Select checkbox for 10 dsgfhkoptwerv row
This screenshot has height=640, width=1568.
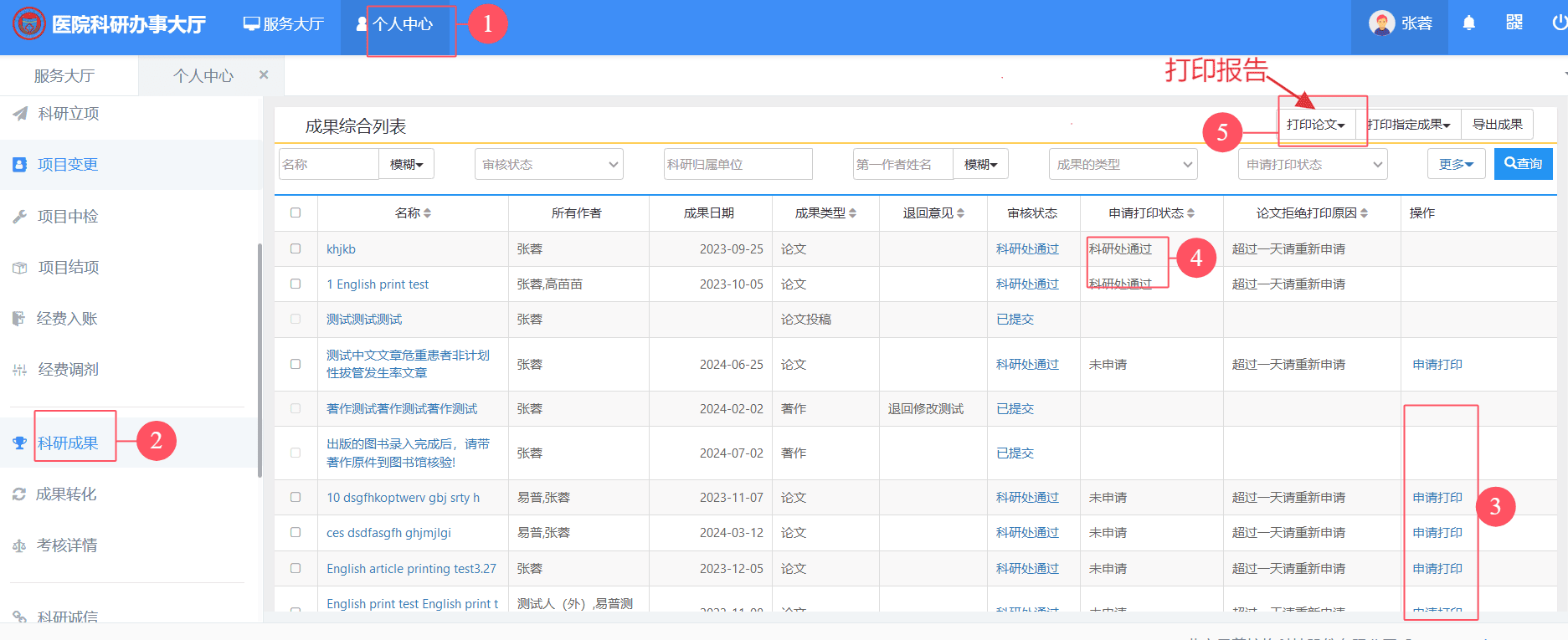tap(296, 497)
